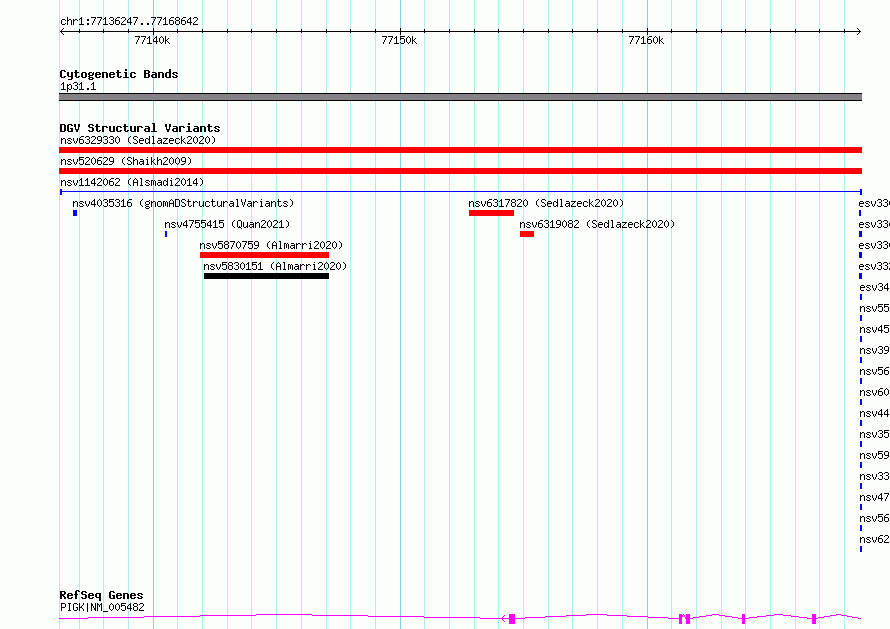This screenshot has width=890, height=629.
Task: Click the nsv6317820 (Sedlazeck2020) label
Action: 546,203
